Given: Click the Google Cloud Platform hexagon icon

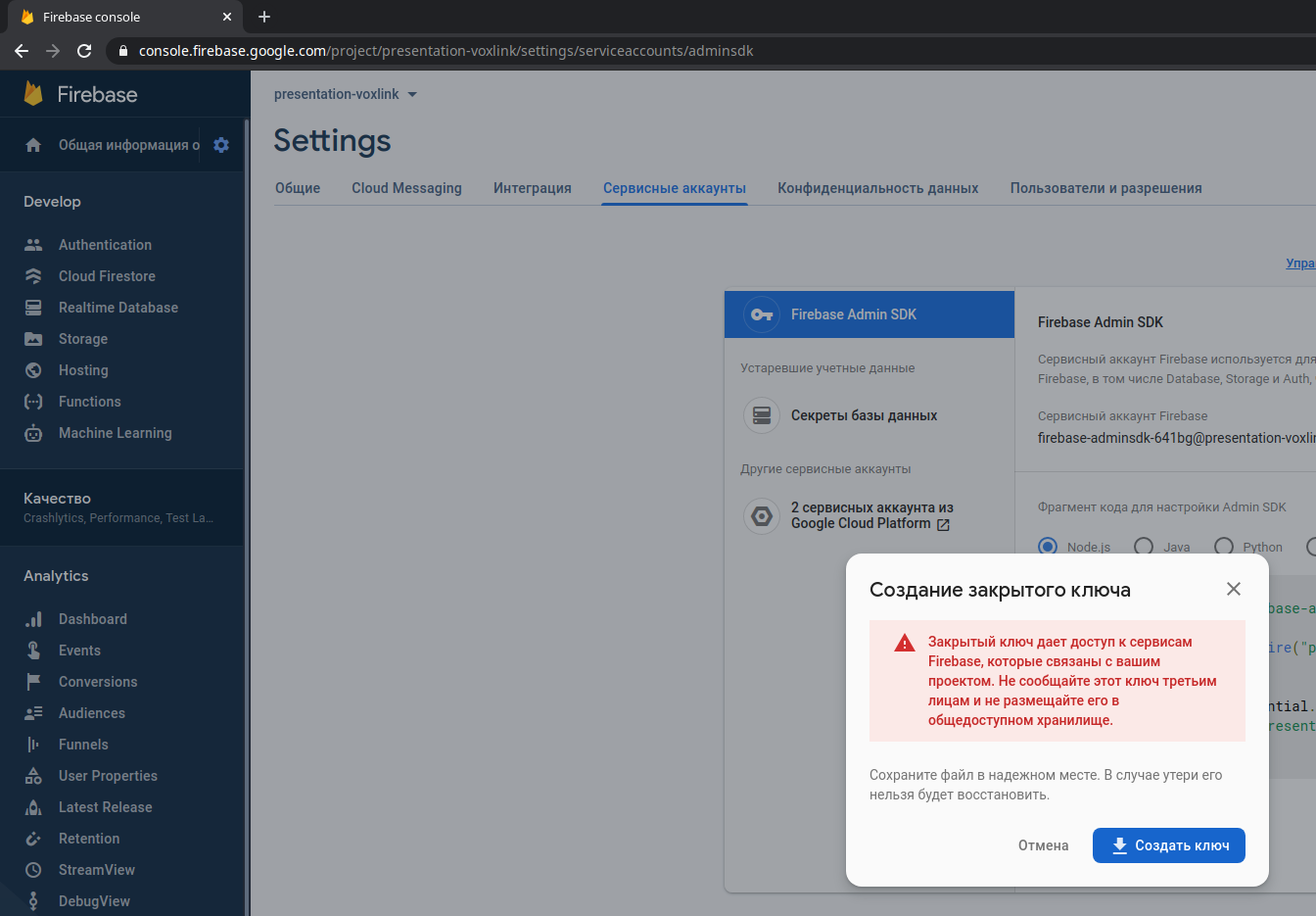Looking at the screenshot, I should (x=762, y=515).
